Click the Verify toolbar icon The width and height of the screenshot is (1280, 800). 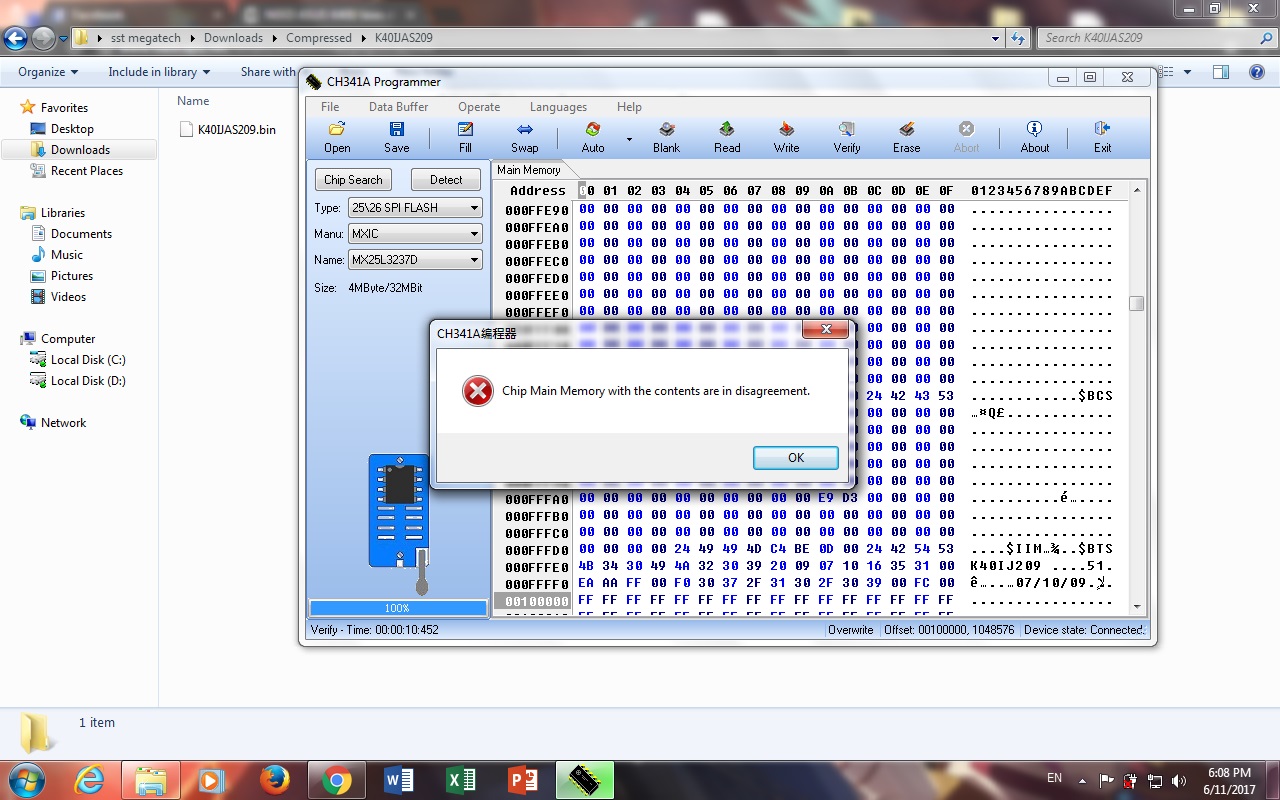(847, 137)
